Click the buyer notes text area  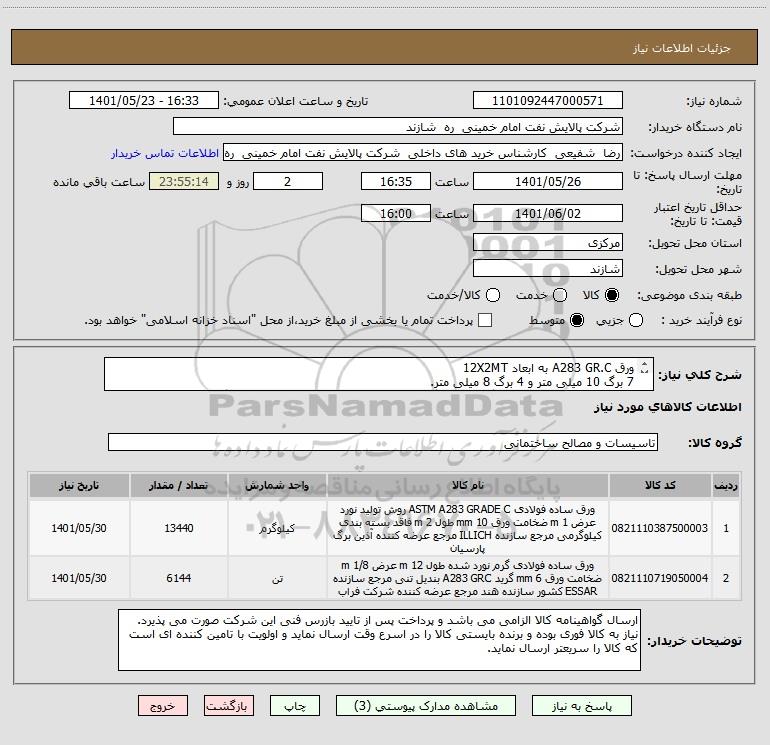379,640
